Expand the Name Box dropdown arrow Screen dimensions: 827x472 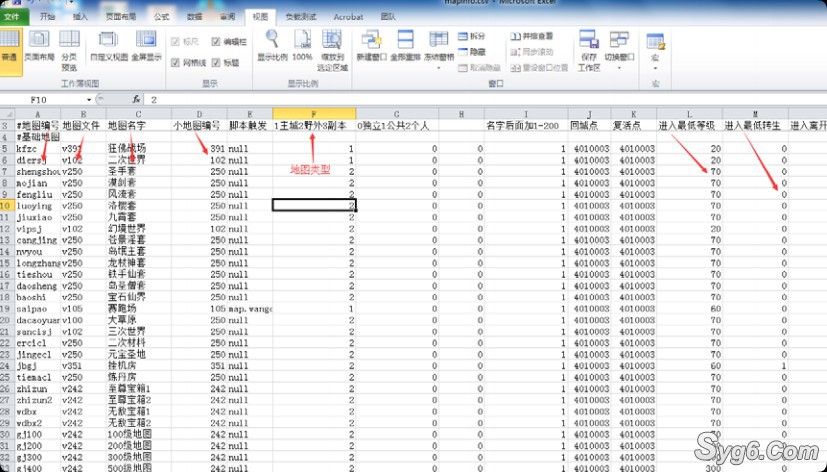[x=89, y=100]
